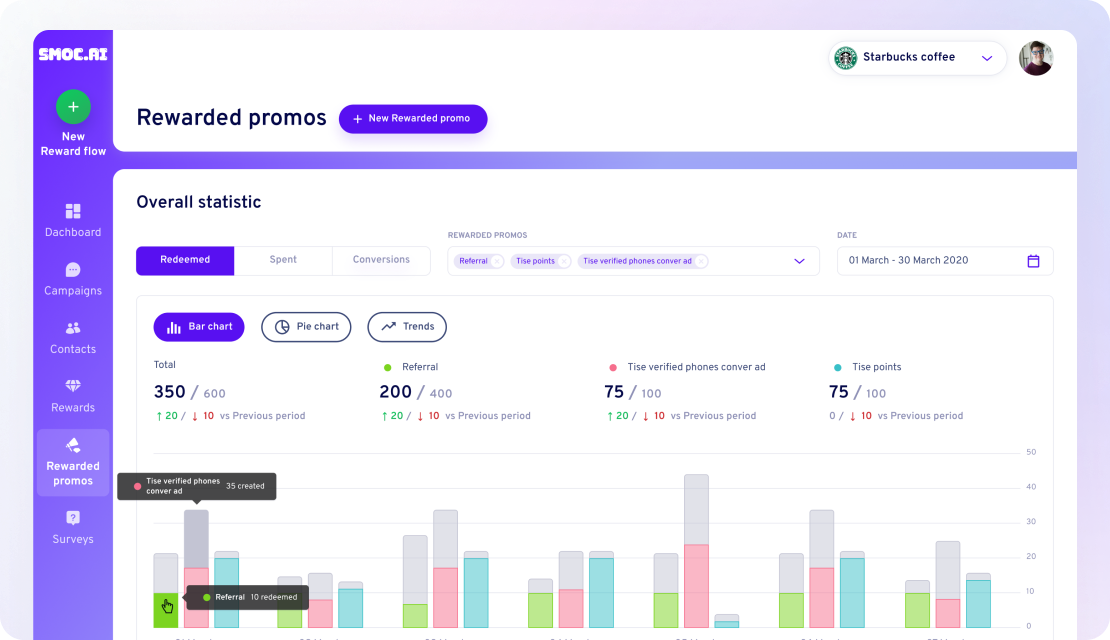Open Contacts from the sidebar
Viewport: 1110px width, 640px height.
pyautogui.click(x=73, y=338)
